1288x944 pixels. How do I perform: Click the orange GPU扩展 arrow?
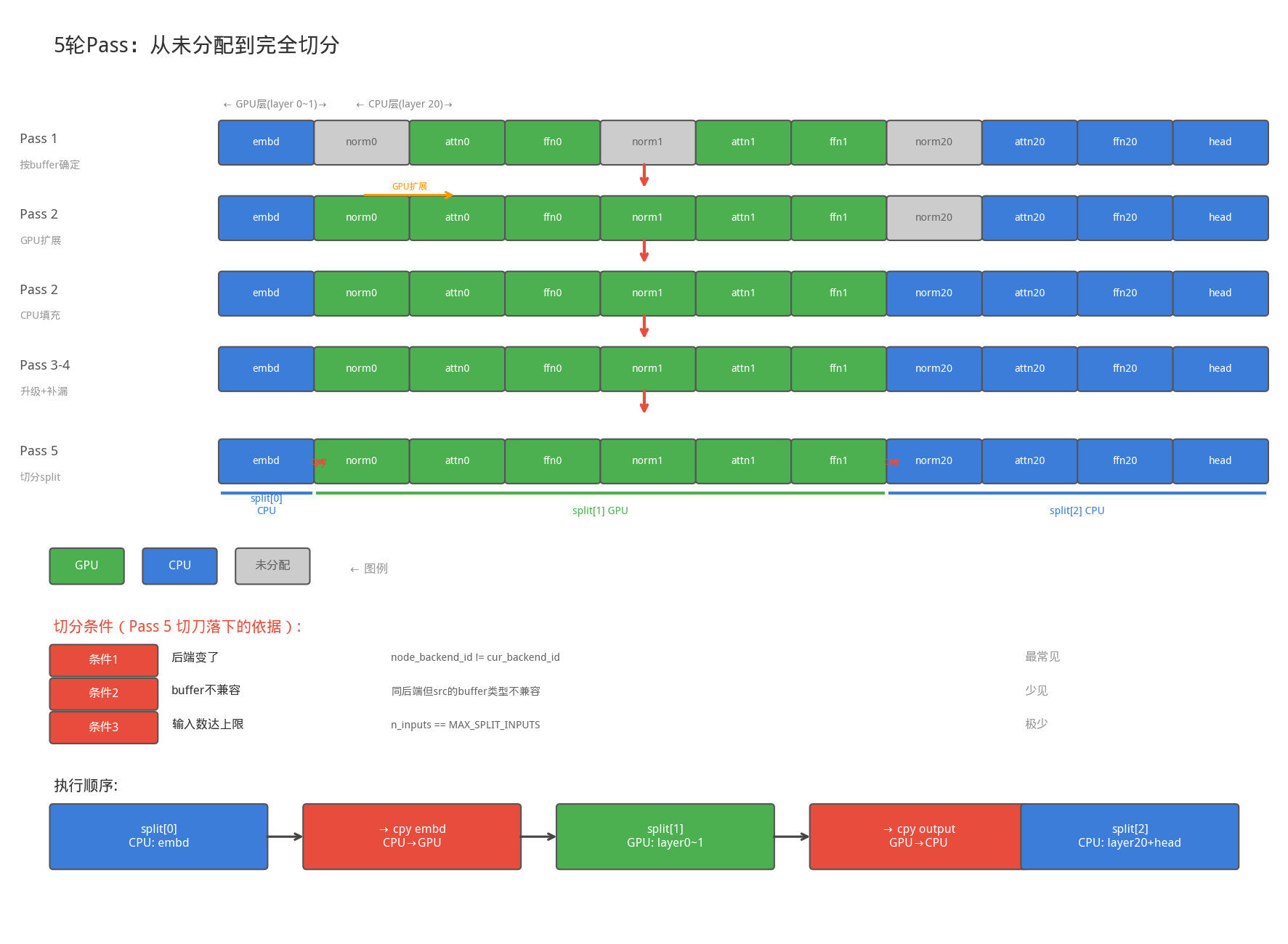pyautogui.click(x=408, y=195)
